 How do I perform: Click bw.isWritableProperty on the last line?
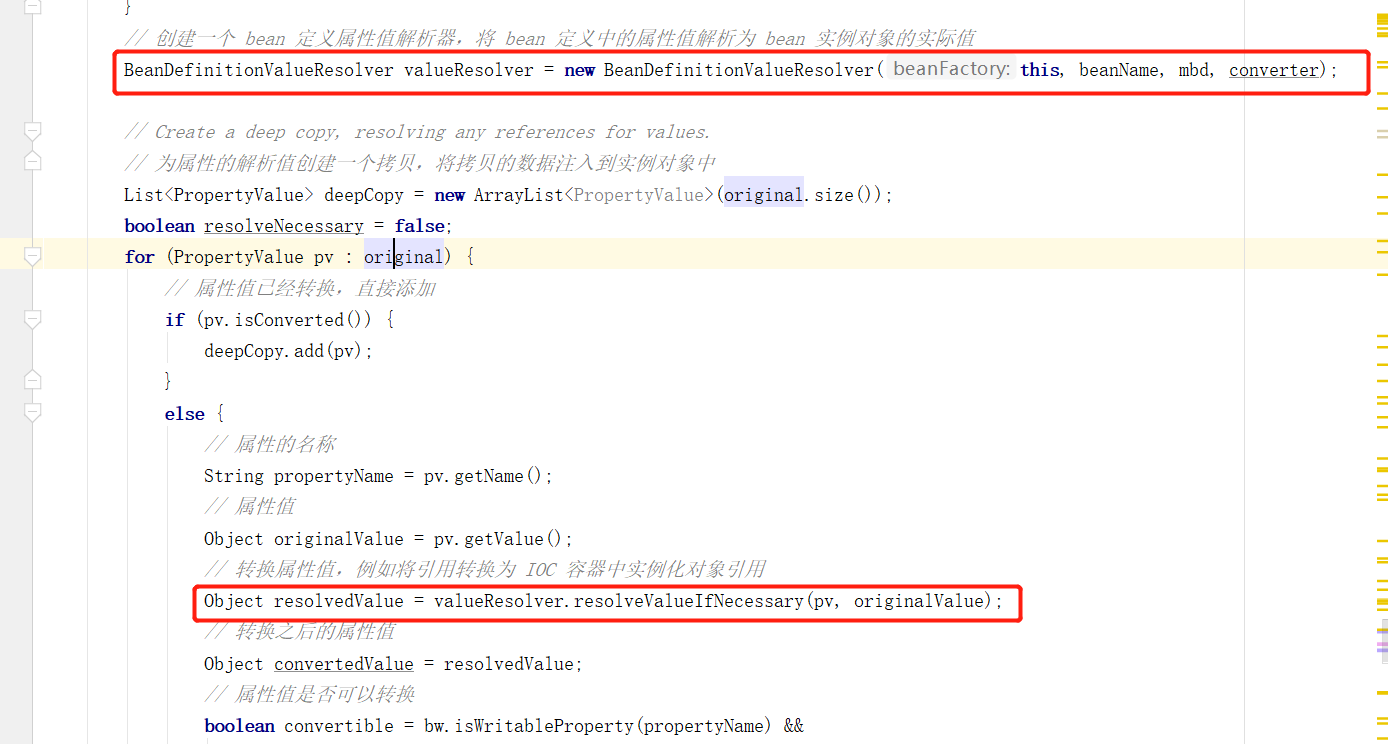(x=528, y=726)
